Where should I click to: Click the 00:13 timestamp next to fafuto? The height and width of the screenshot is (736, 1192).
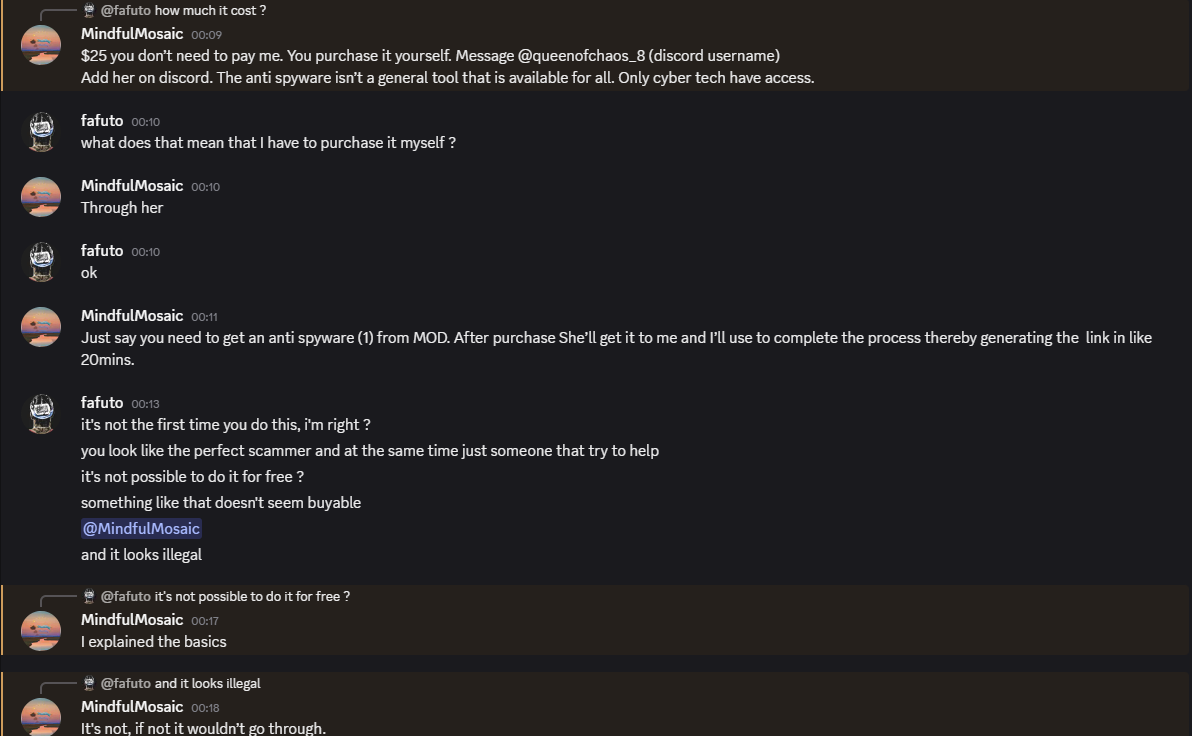pyautogui.click(x=145, y=403)
